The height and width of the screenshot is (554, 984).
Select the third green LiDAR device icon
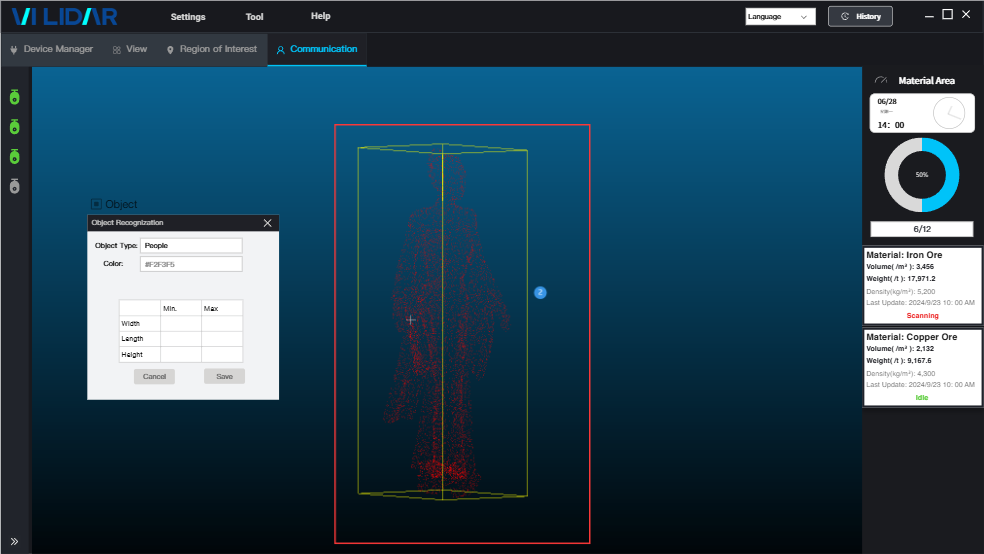pyautogui.click(x=14, y=157)
